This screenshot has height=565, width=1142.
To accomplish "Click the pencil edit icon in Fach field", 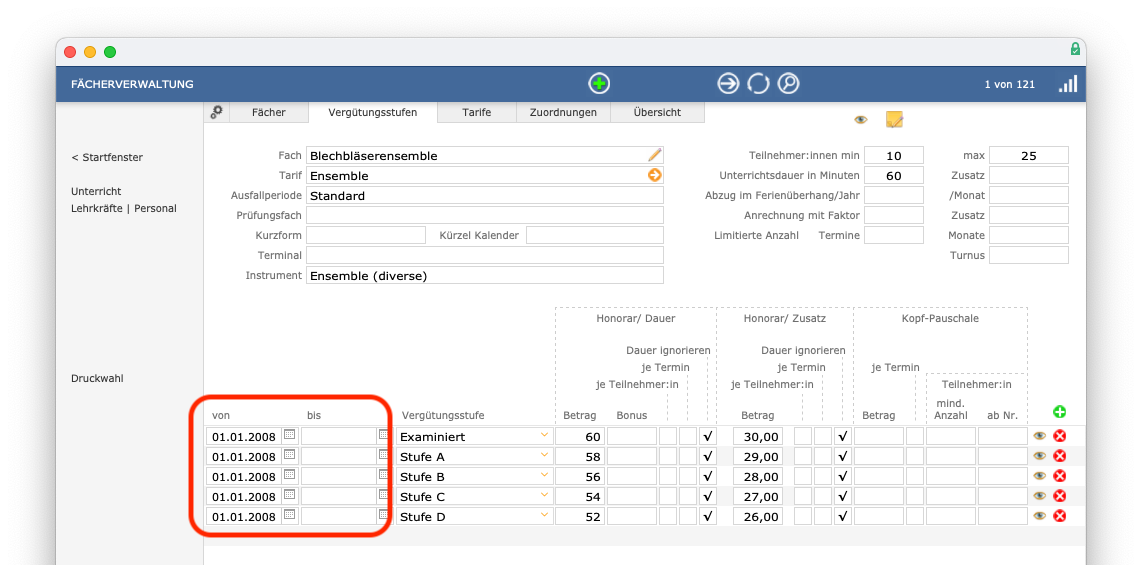I will coord(655,155).
